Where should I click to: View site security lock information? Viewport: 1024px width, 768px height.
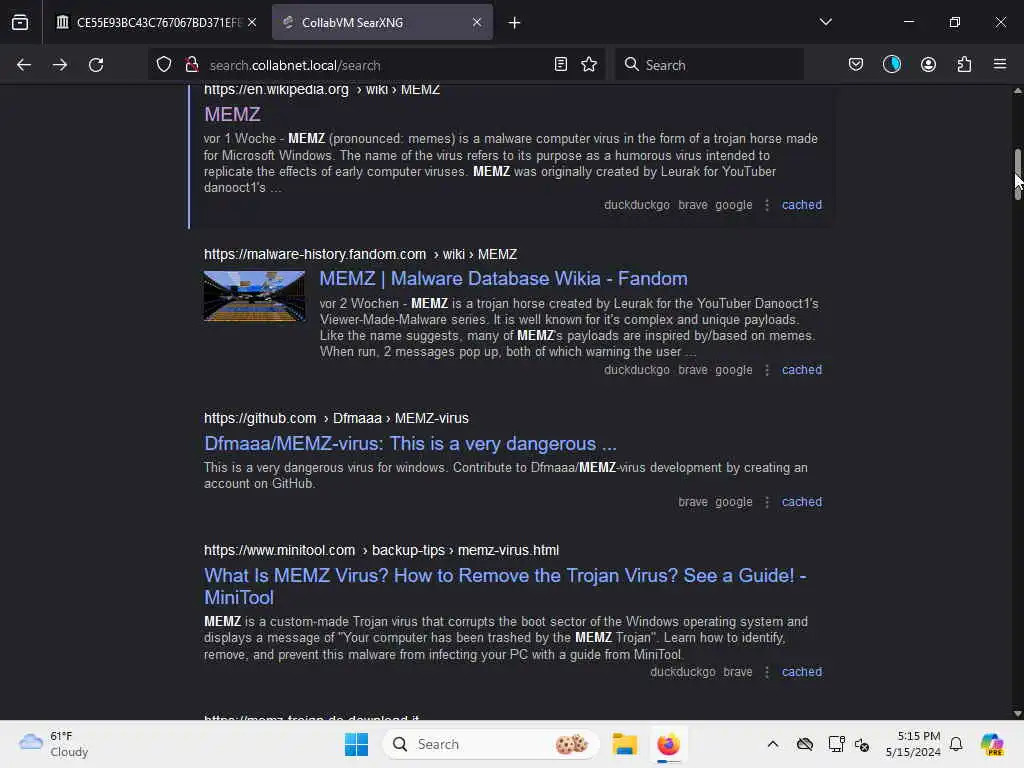pos(192,65)
